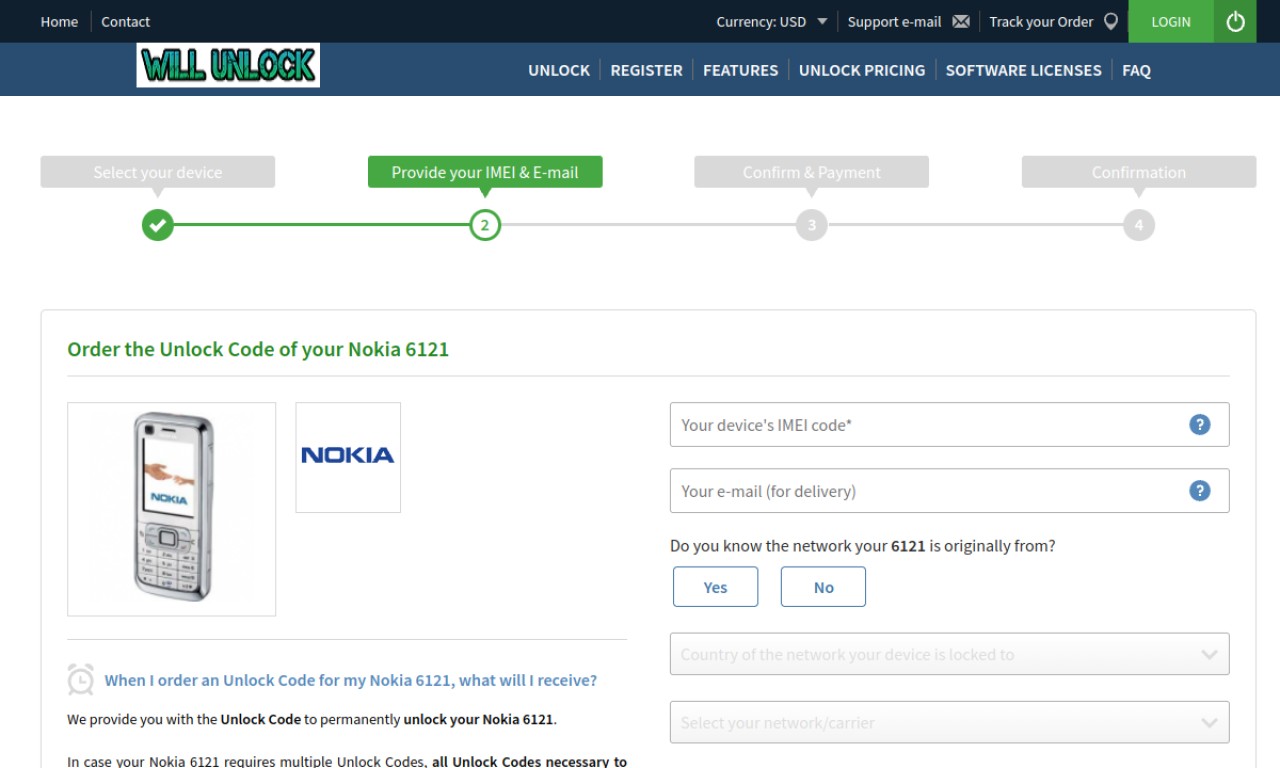Click the alarm clock icon beside the question

click(80, 679)
